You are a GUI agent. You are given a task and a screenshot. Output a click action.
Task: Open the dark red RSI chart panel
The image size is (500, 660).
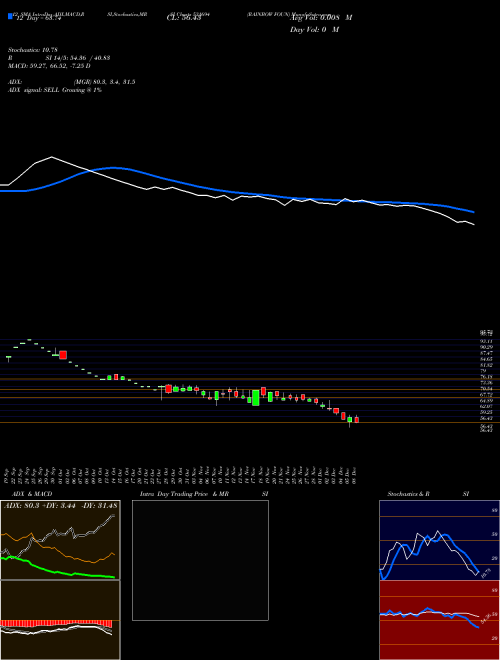(x=439, y=620)
